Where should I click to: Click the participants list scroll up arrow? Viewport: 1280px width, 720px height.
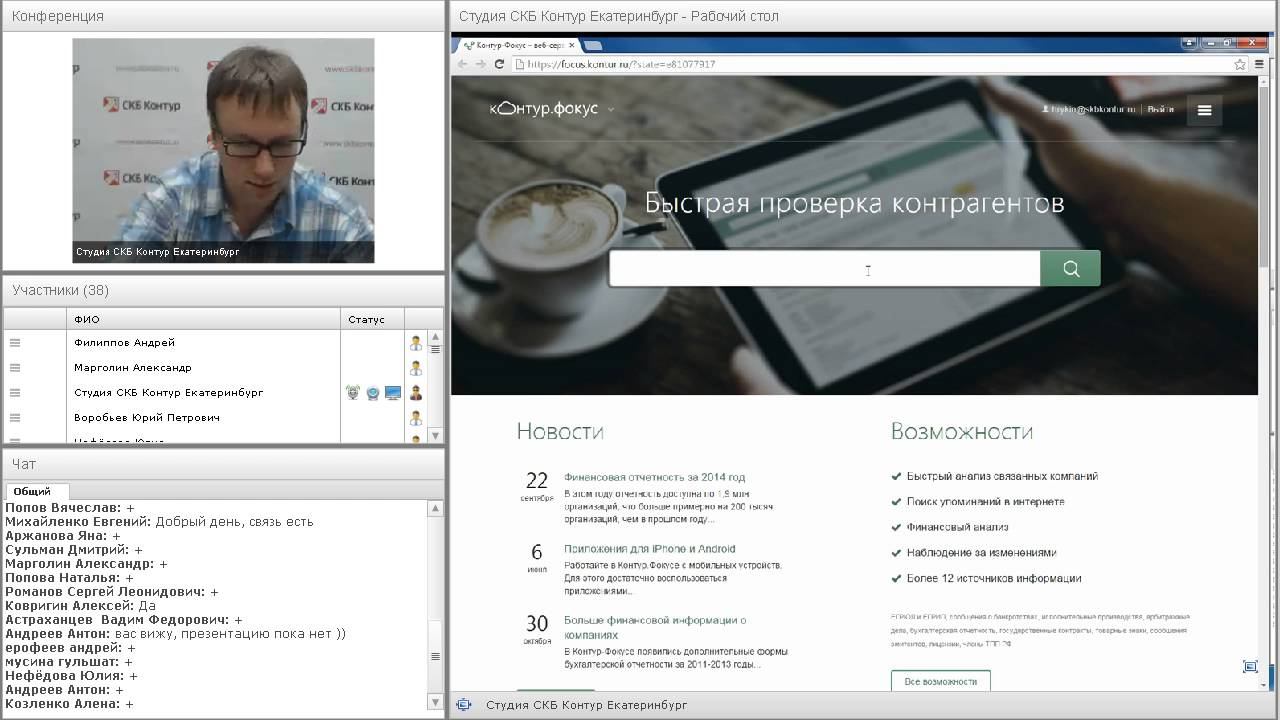(x=435, y=337)
